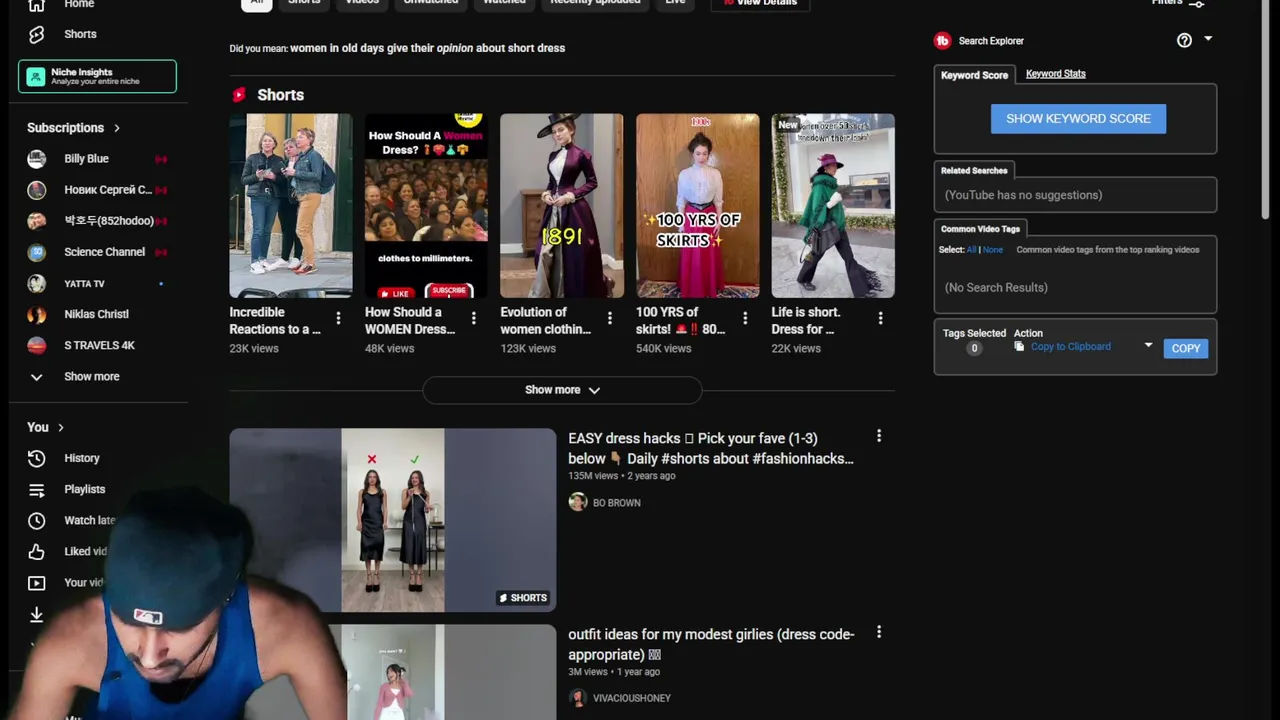Viewport: 1280px width, 720px height.
Task: Open options menu for '100 YRS of skirts' short
Action: tap(745, 318)
